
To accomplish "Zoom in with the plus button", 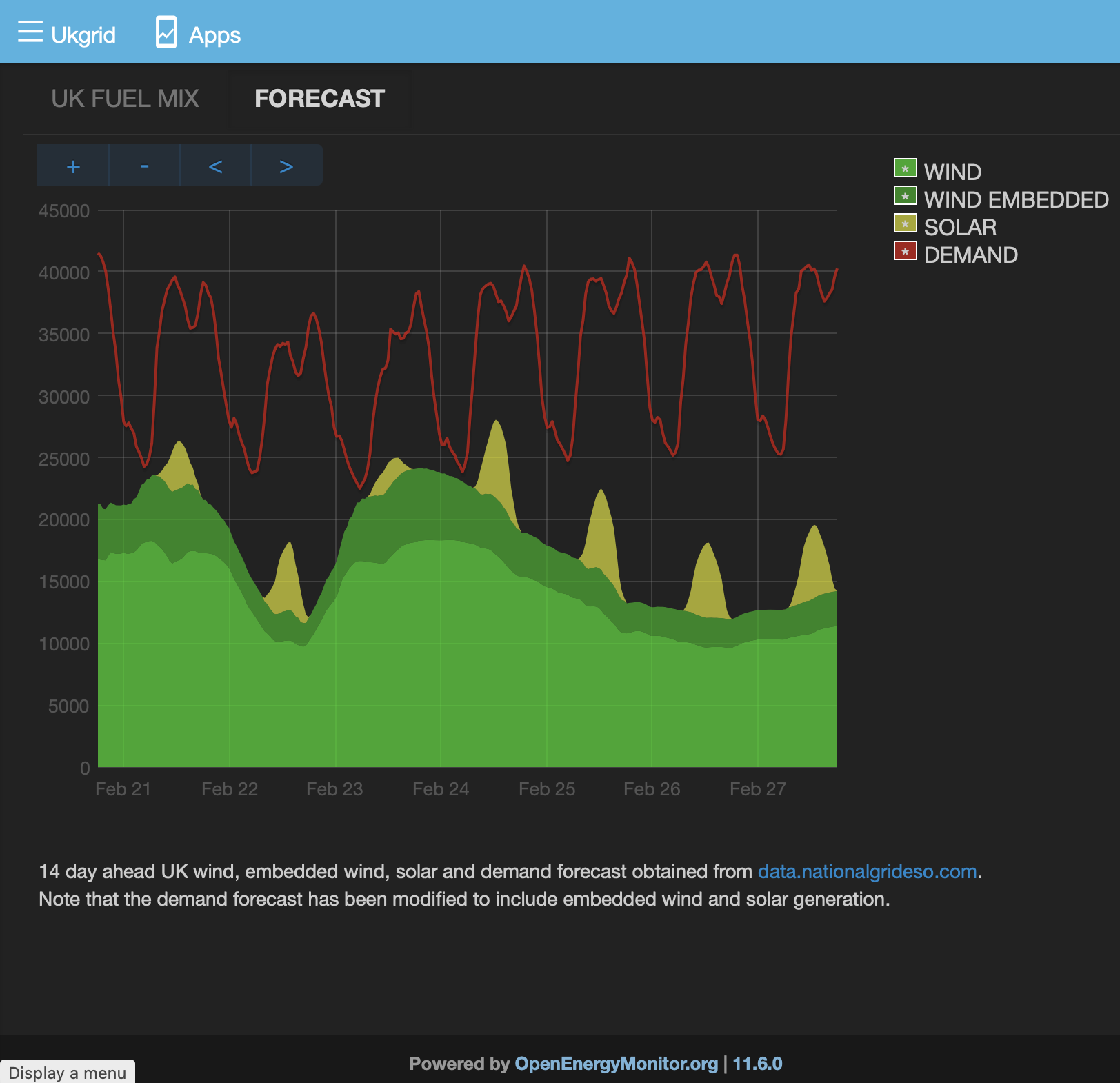I will click(x=73, y=166).
